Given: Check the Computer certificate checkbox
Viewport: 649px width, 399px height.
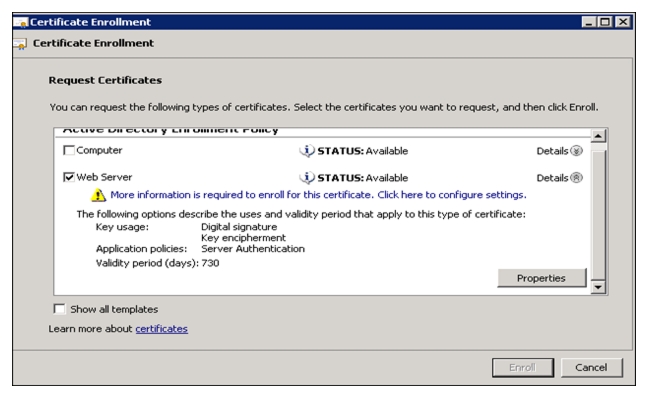Looking at the screenshot, I should tap(69, 150).
